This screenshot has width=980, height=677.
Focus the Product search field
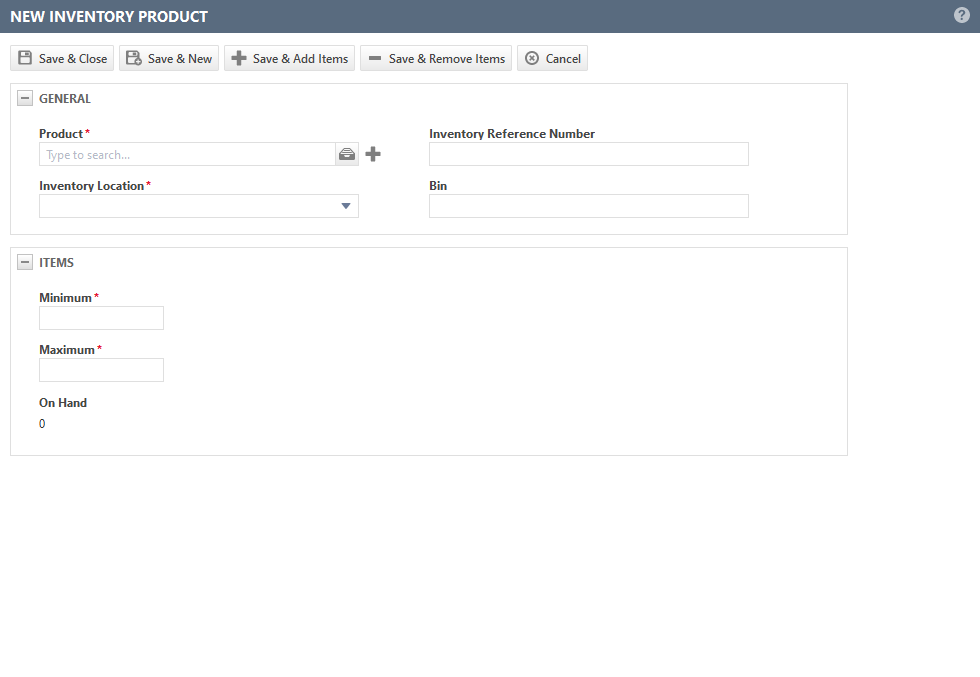click(x=187, y=154)
